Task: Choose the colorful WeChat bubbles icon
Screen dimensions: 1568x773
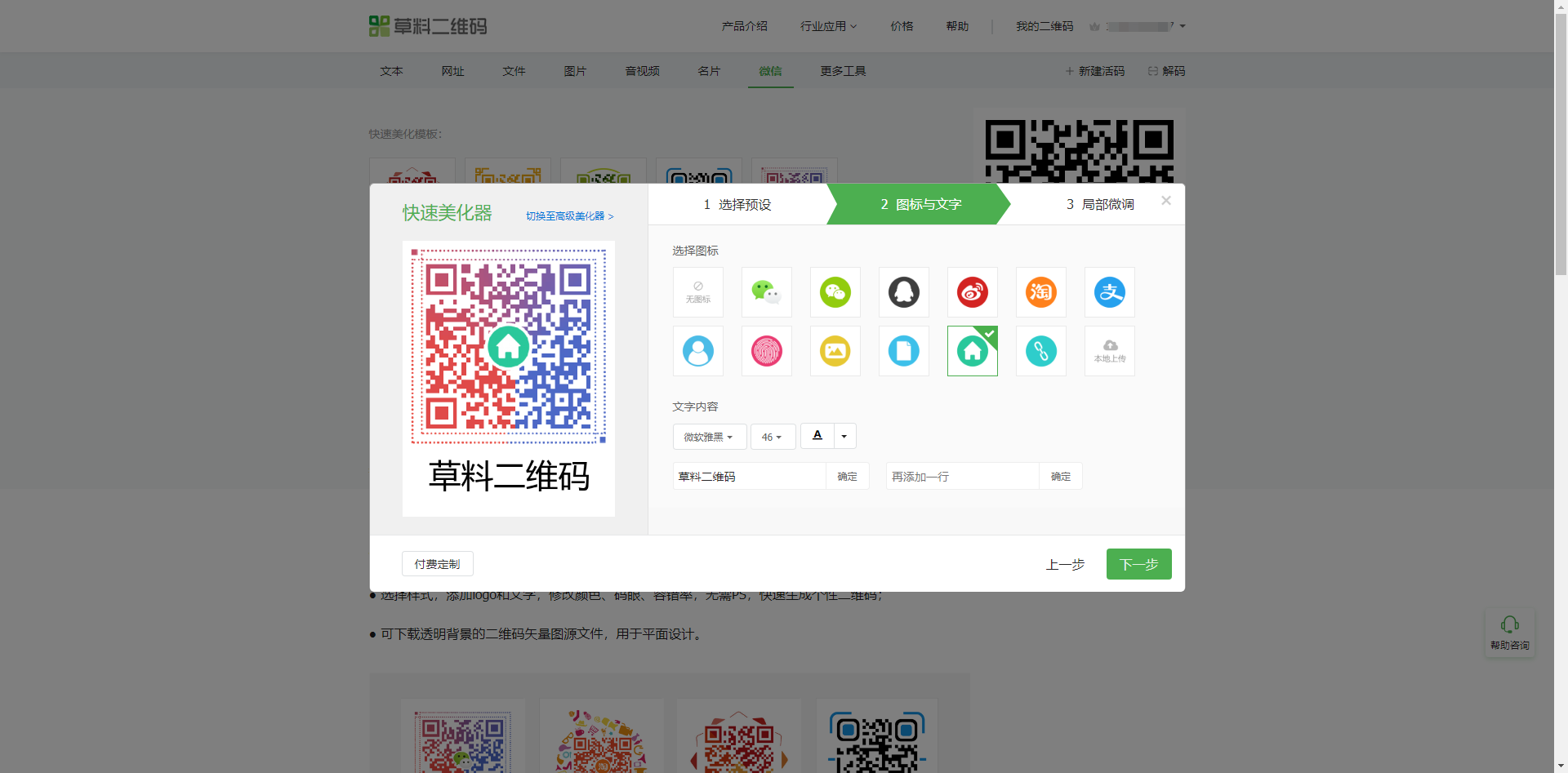Action: click(x=767, y=292)
